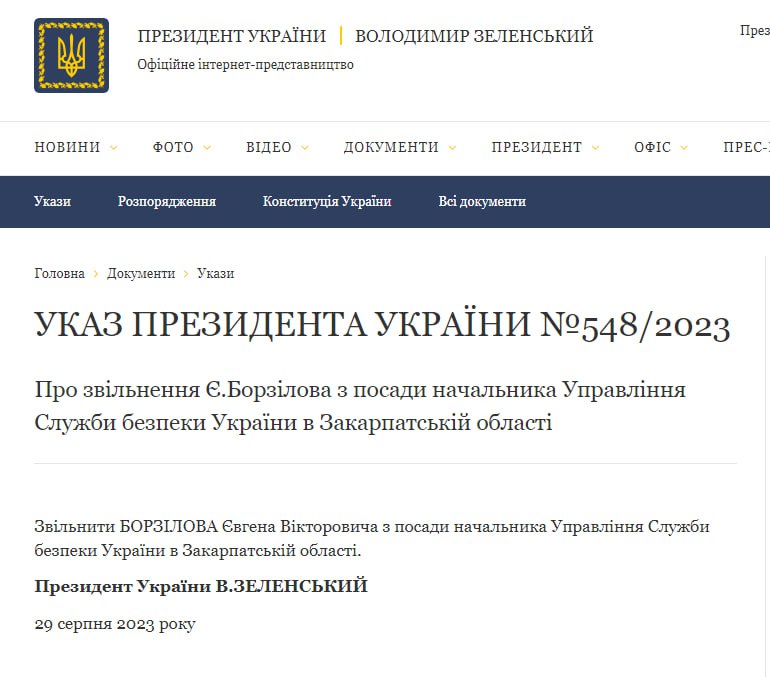Click the Ukrainian trident emblem logo

71,55
